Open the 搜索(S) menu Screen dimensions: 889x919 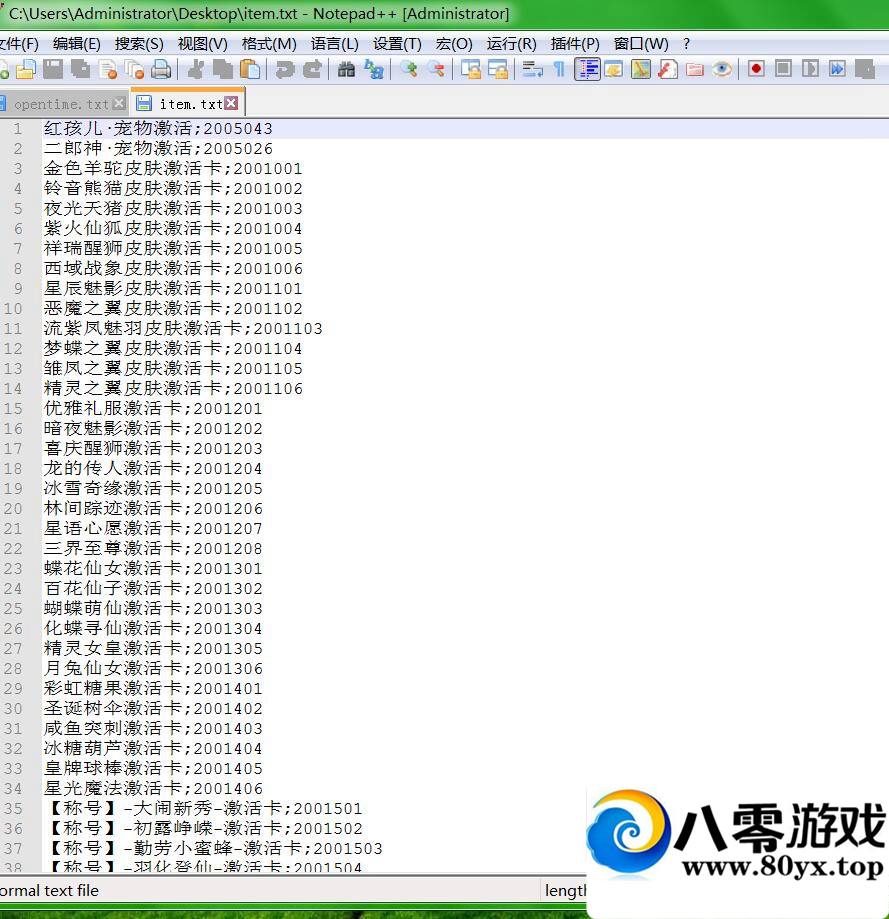139,44
